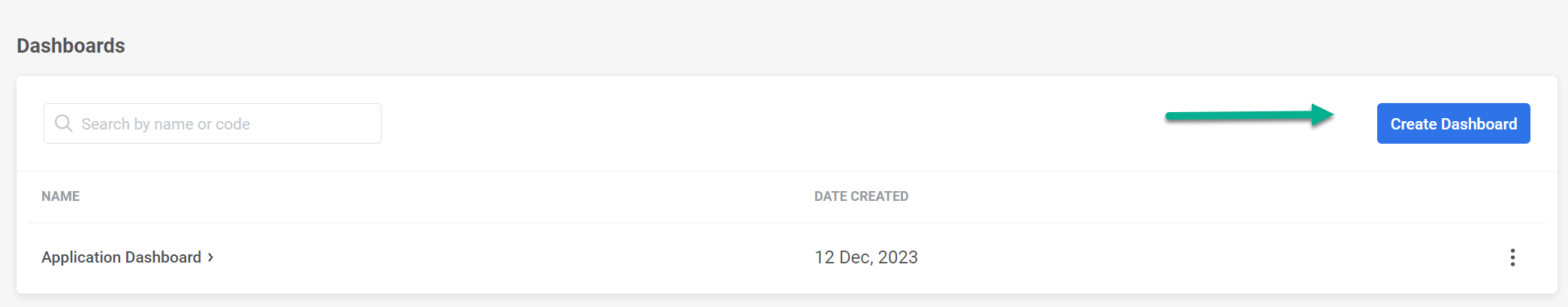Open the Application Dashboard link
This screenshot has height=307, width=1568.
click(x=121, y=257)
